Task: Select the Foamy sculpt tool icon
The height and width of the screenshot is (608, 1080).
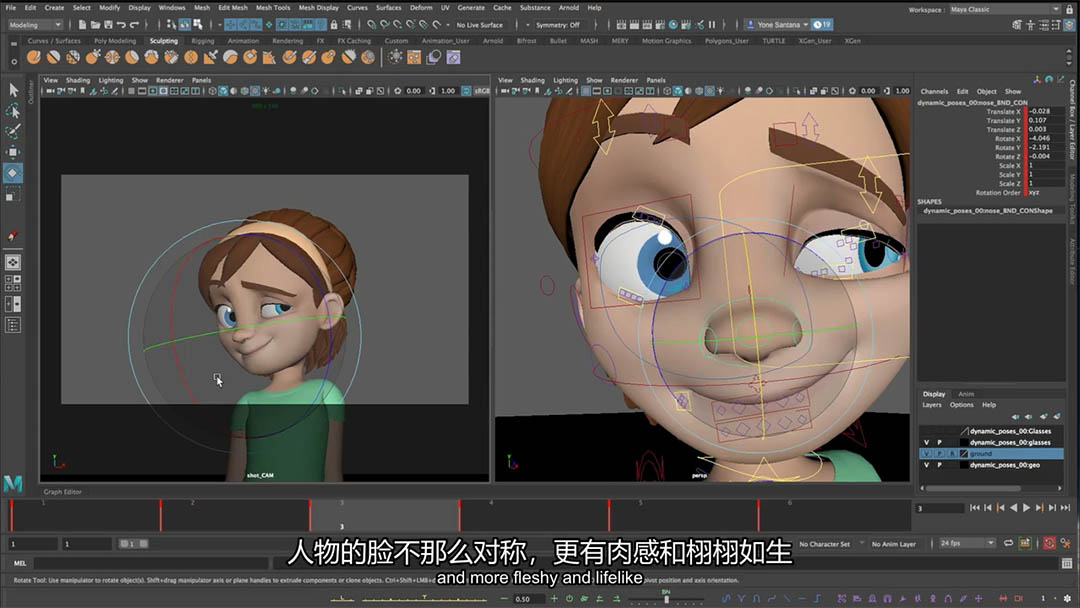Action: 151,57
